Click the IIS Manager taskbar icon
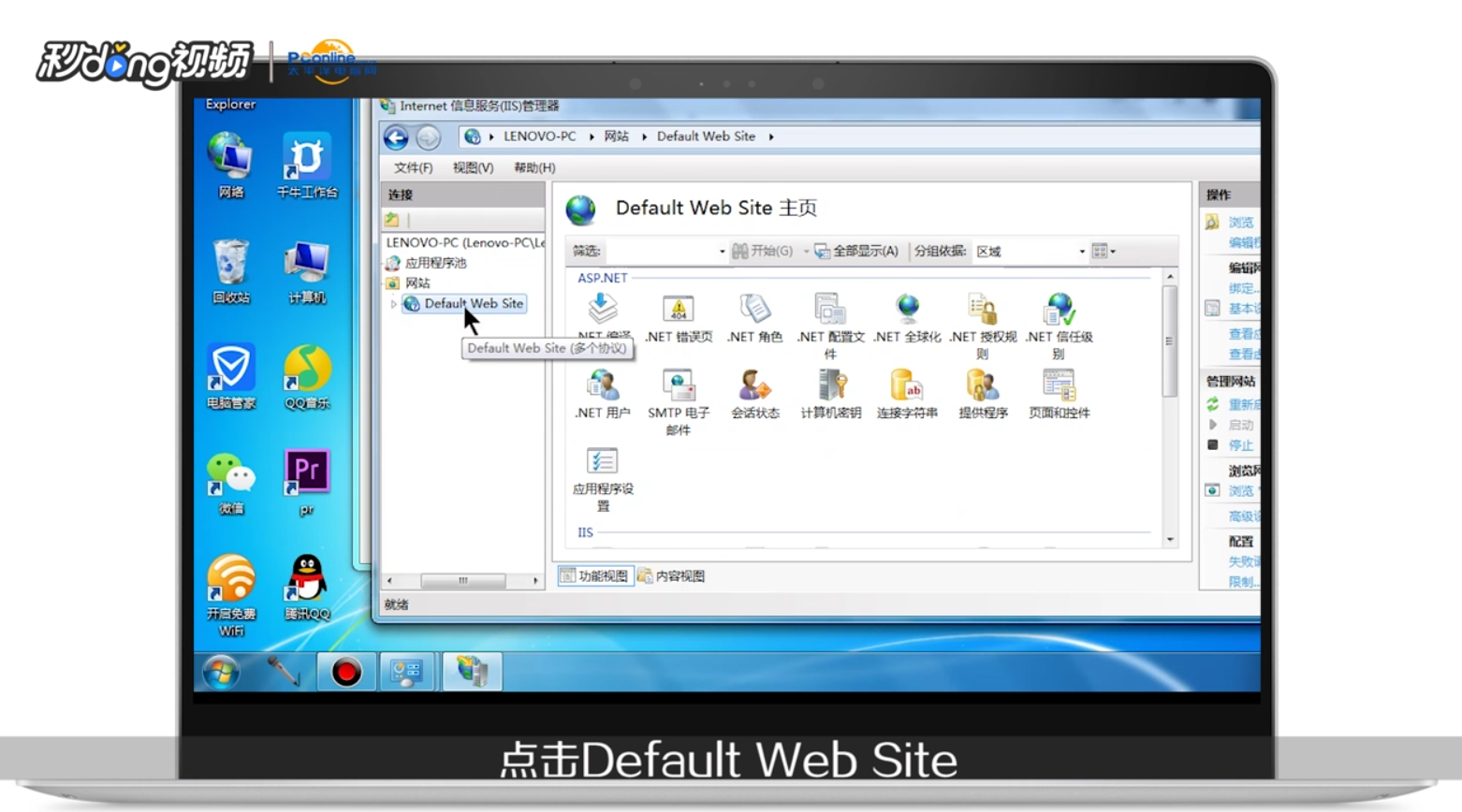The width and height of the screenshot is (1462, 812). (472, 672)
